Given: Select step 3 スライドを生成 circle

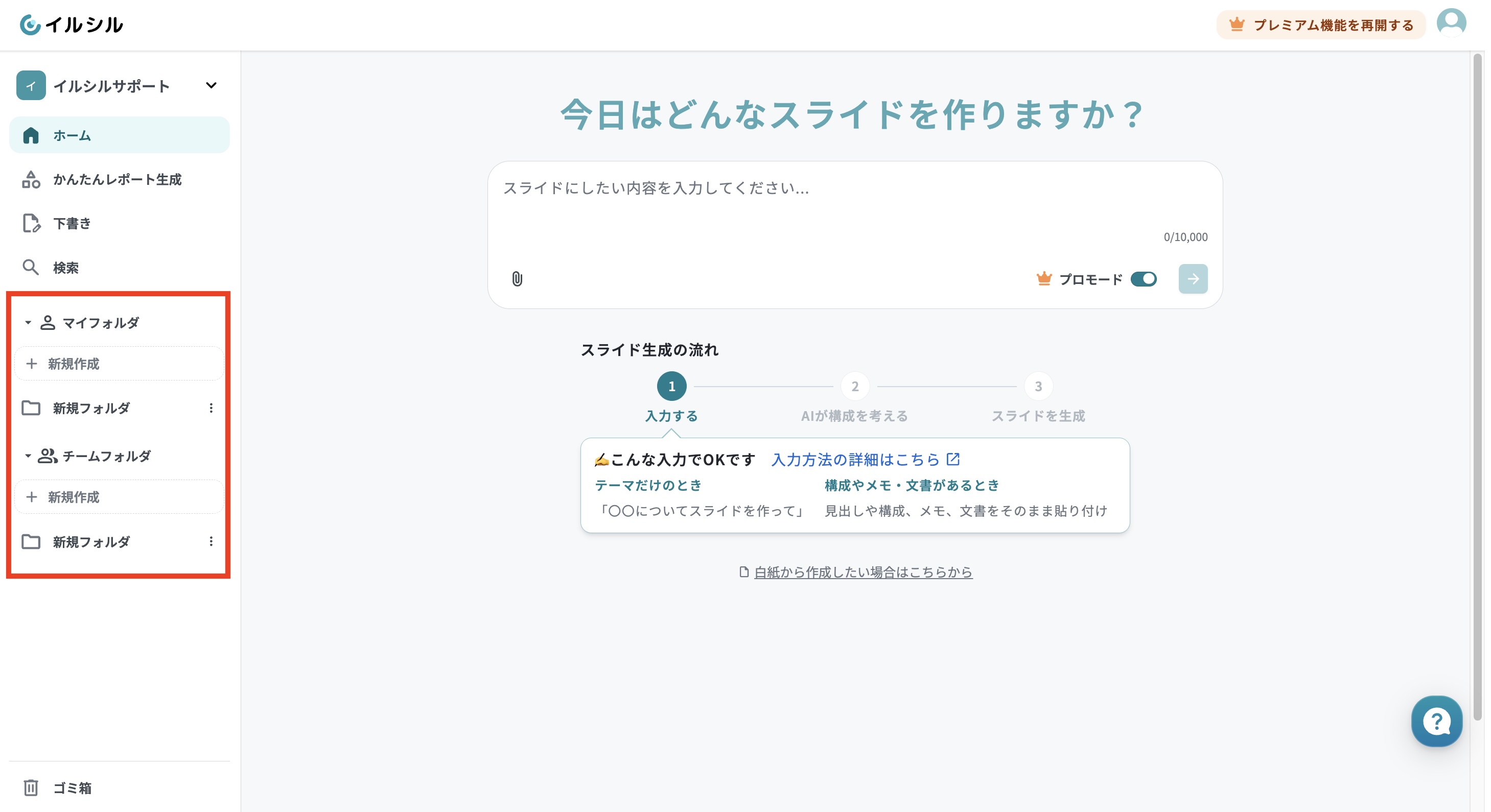Looking at the screenshot, I should [1038, 386].
